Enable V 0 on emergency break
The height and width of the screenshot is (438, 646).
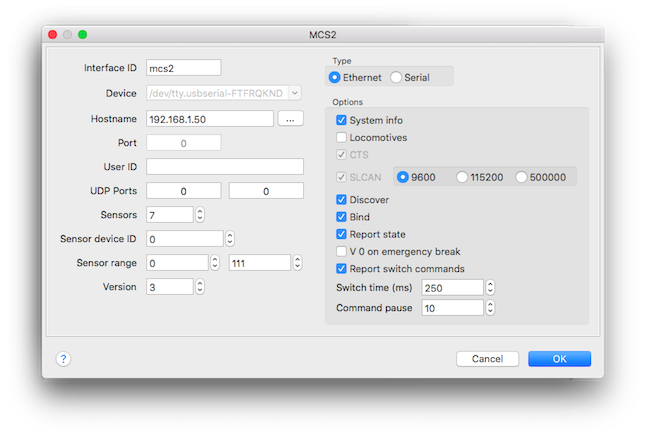point(342,251)
